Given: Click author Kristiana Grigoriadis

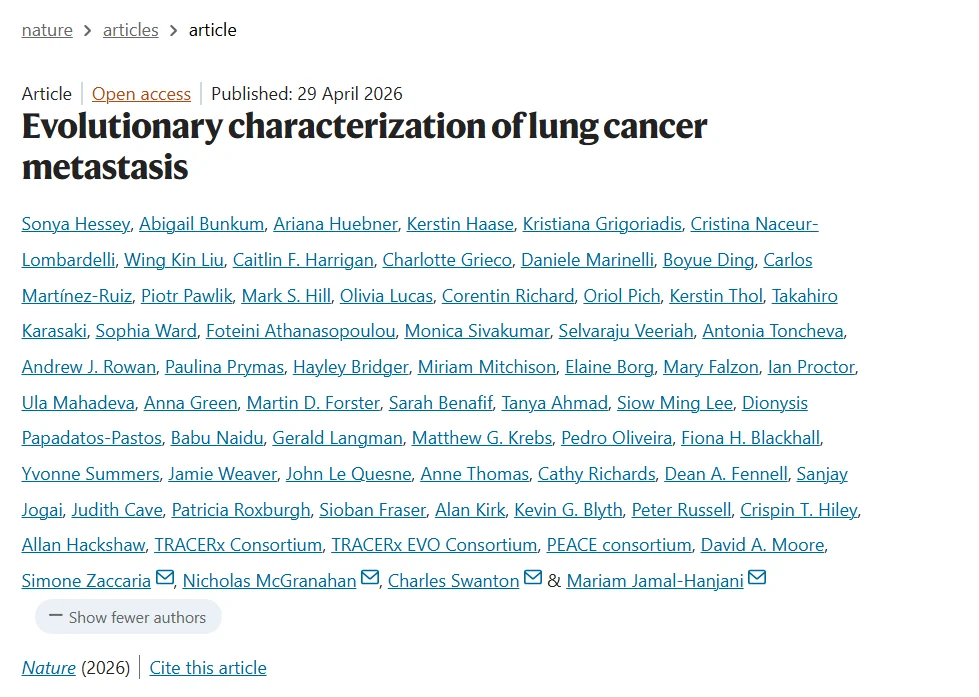Looking at the screenshot, I should 602,224.
